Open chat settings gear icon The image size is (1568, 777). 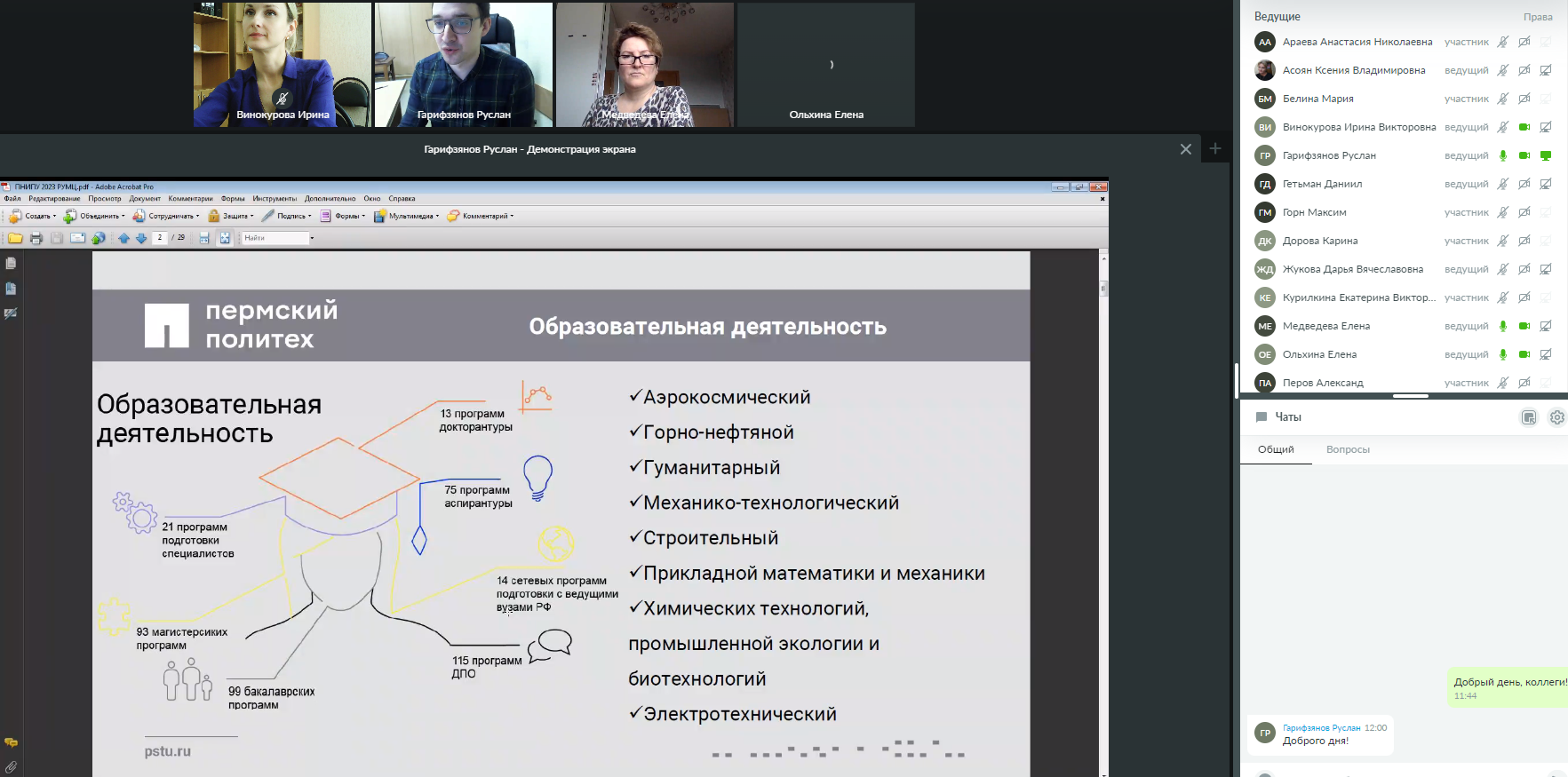click(x=1556, y=417)
